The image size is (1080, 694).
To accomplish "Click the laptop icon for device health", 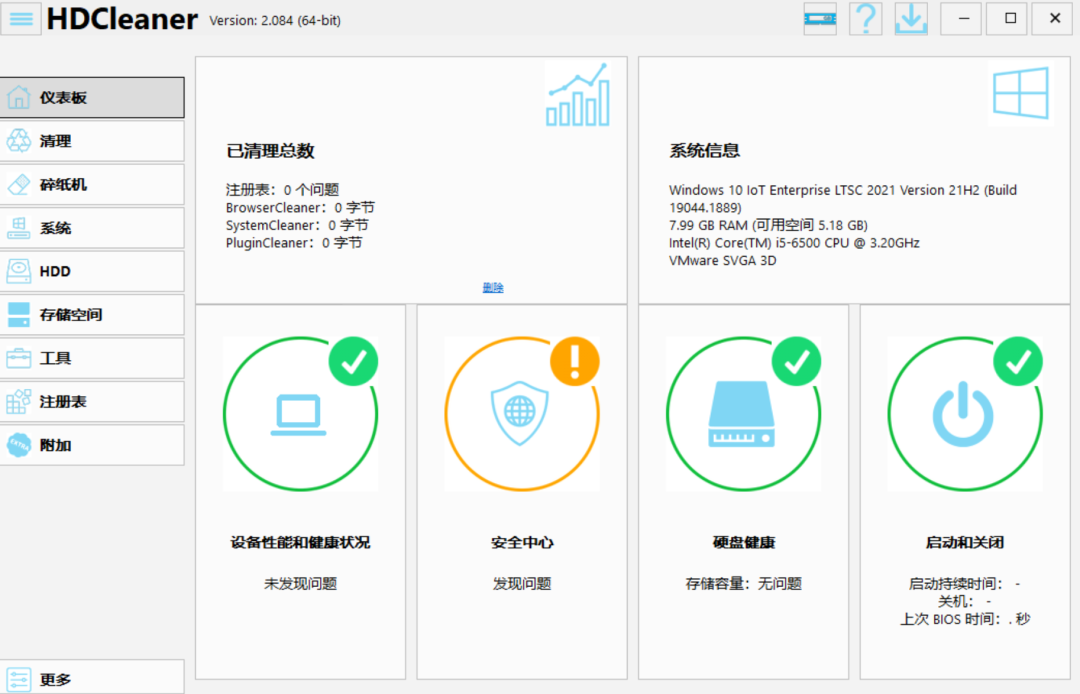I will click(x=298, y=414).
